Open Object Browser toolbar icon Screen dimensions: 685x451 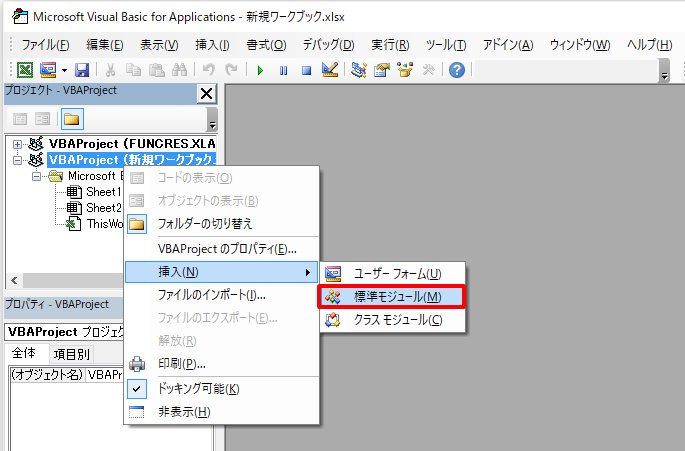click(405, 70)
